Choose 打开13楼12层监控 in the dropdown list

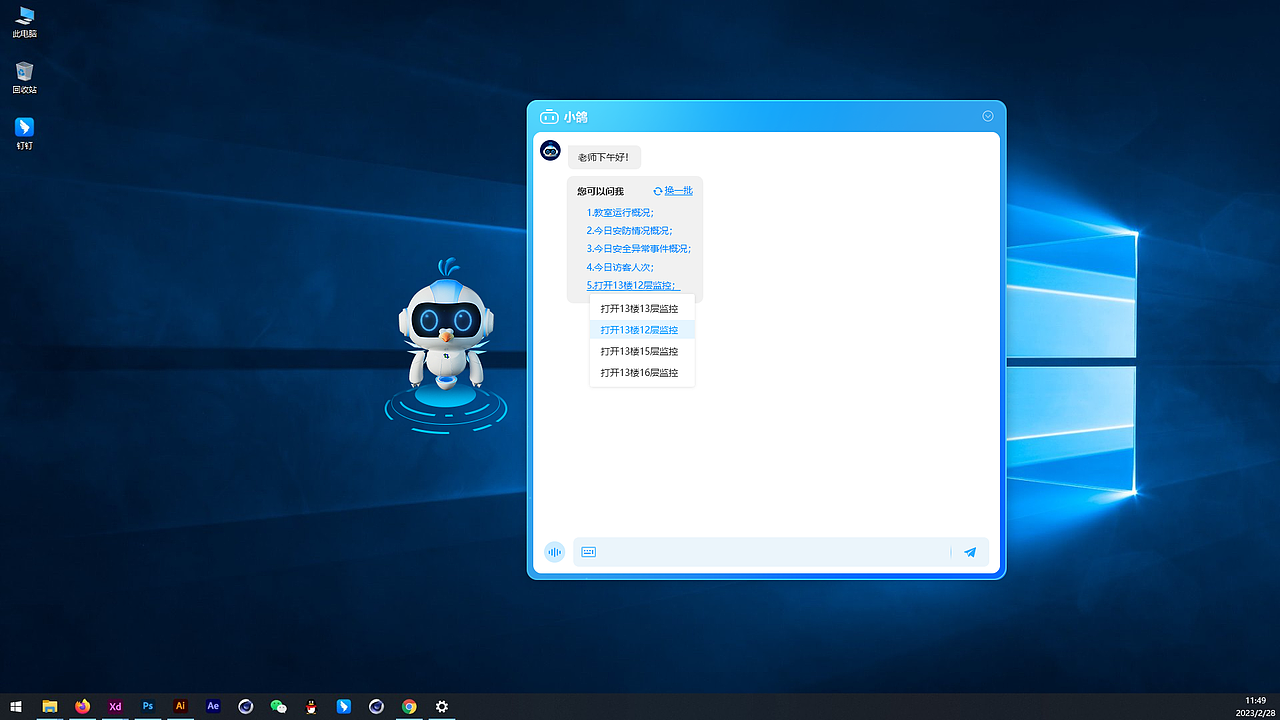642,330
